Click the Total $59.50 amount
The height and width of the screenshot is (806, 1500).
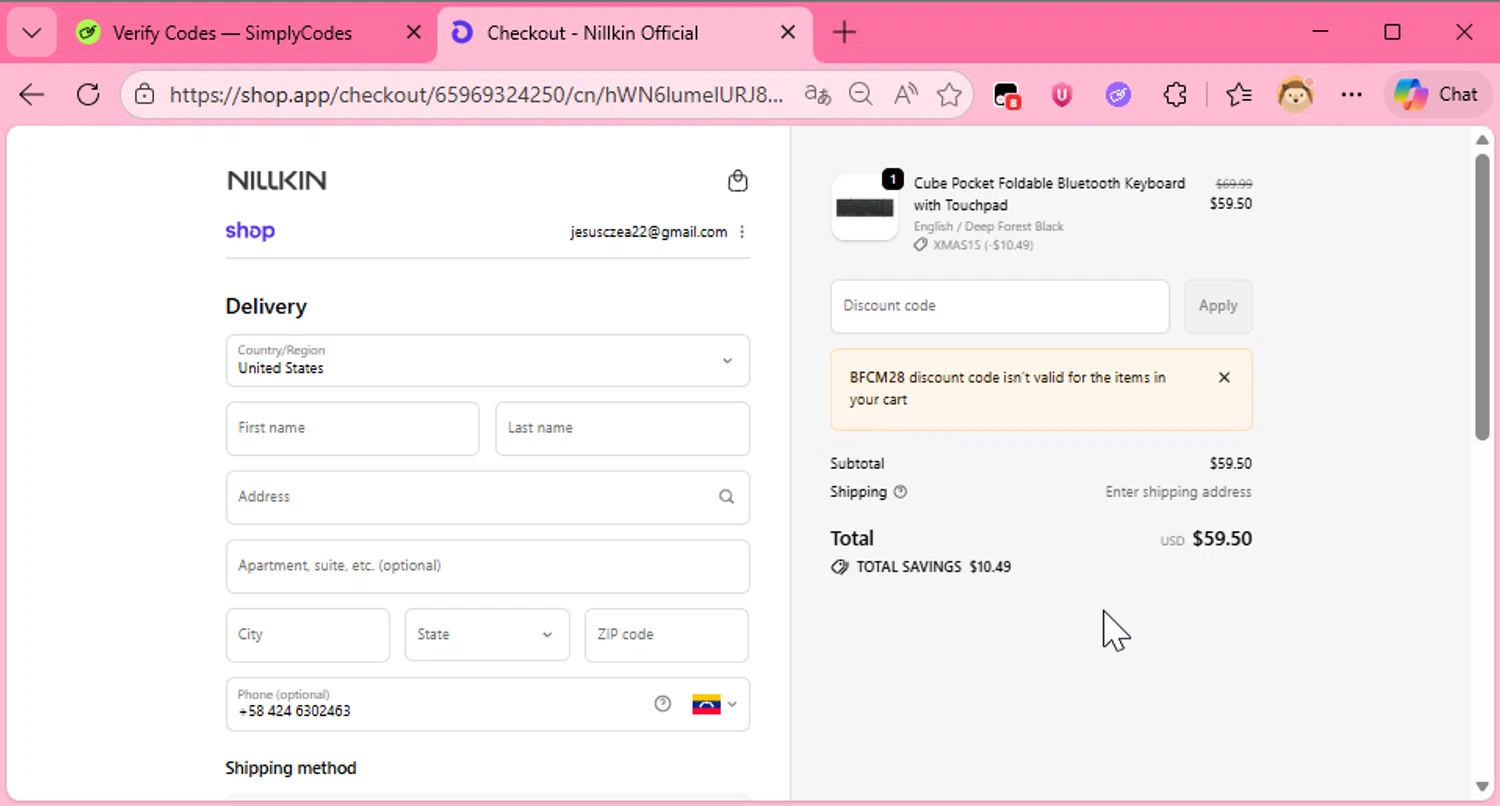(x=1222, y=539)
